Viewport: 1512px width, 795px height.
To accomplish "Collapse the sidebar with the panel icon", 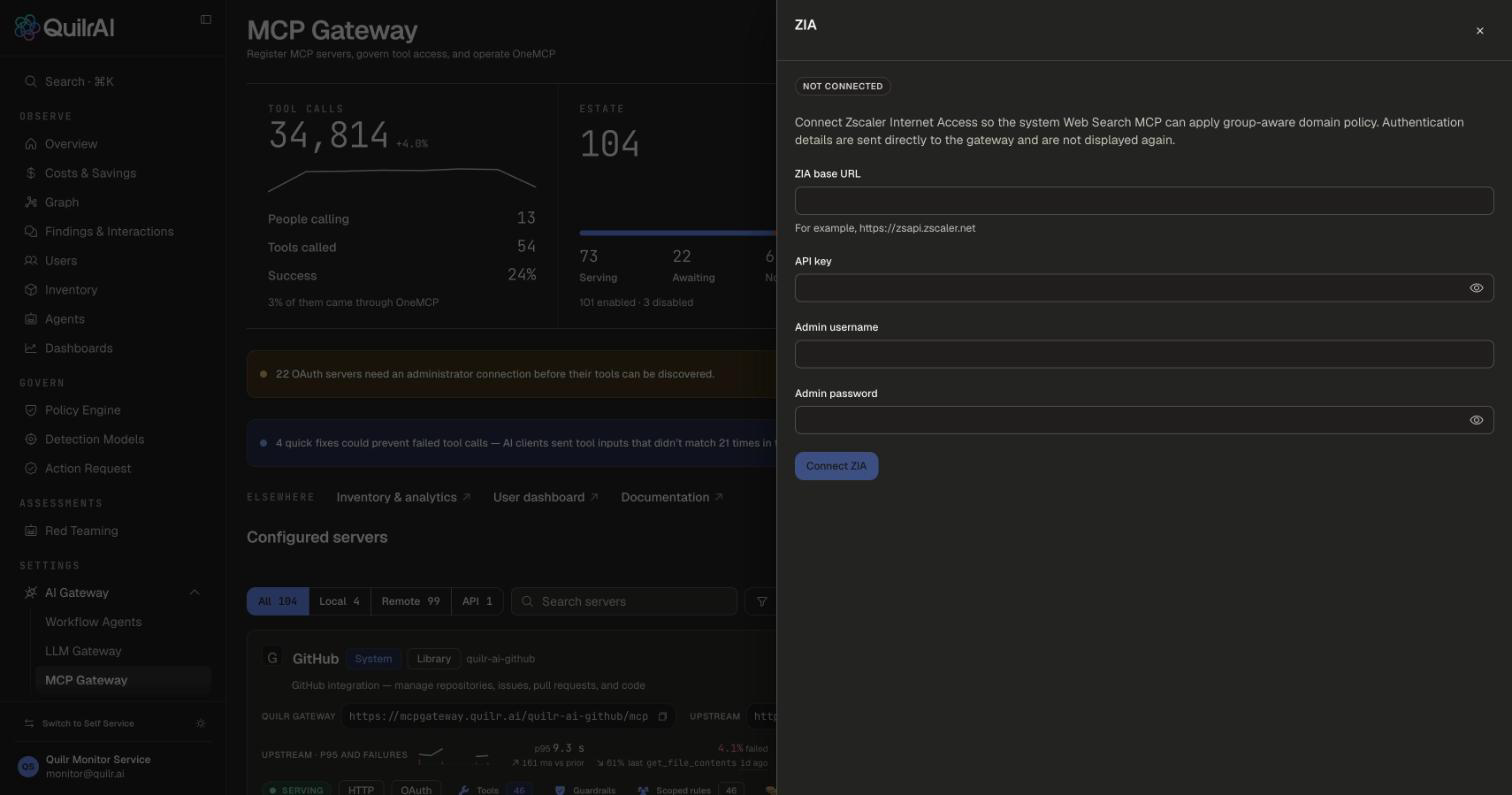I will 206,19.
